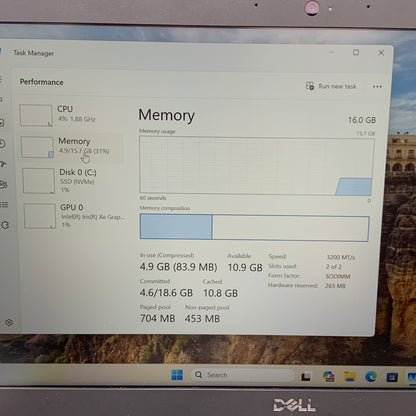The height and width of the screenshot is (416, 416).
Task: Click the 4.6/18.6 GB Committed value
Action: (x=166, y=293)
